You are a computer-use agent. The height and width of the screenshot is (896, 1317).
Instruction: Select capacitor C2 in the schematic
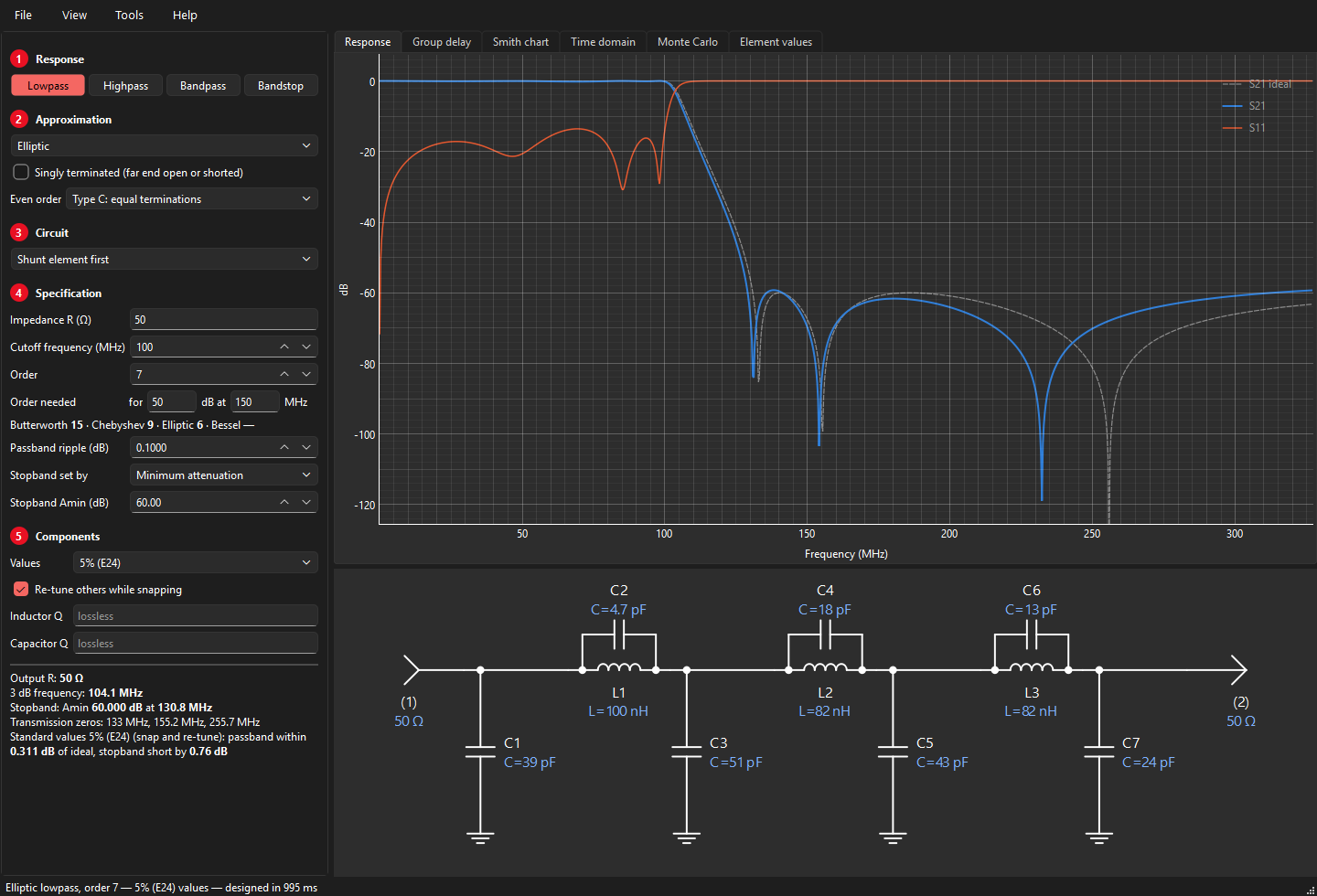coord(619,634)
